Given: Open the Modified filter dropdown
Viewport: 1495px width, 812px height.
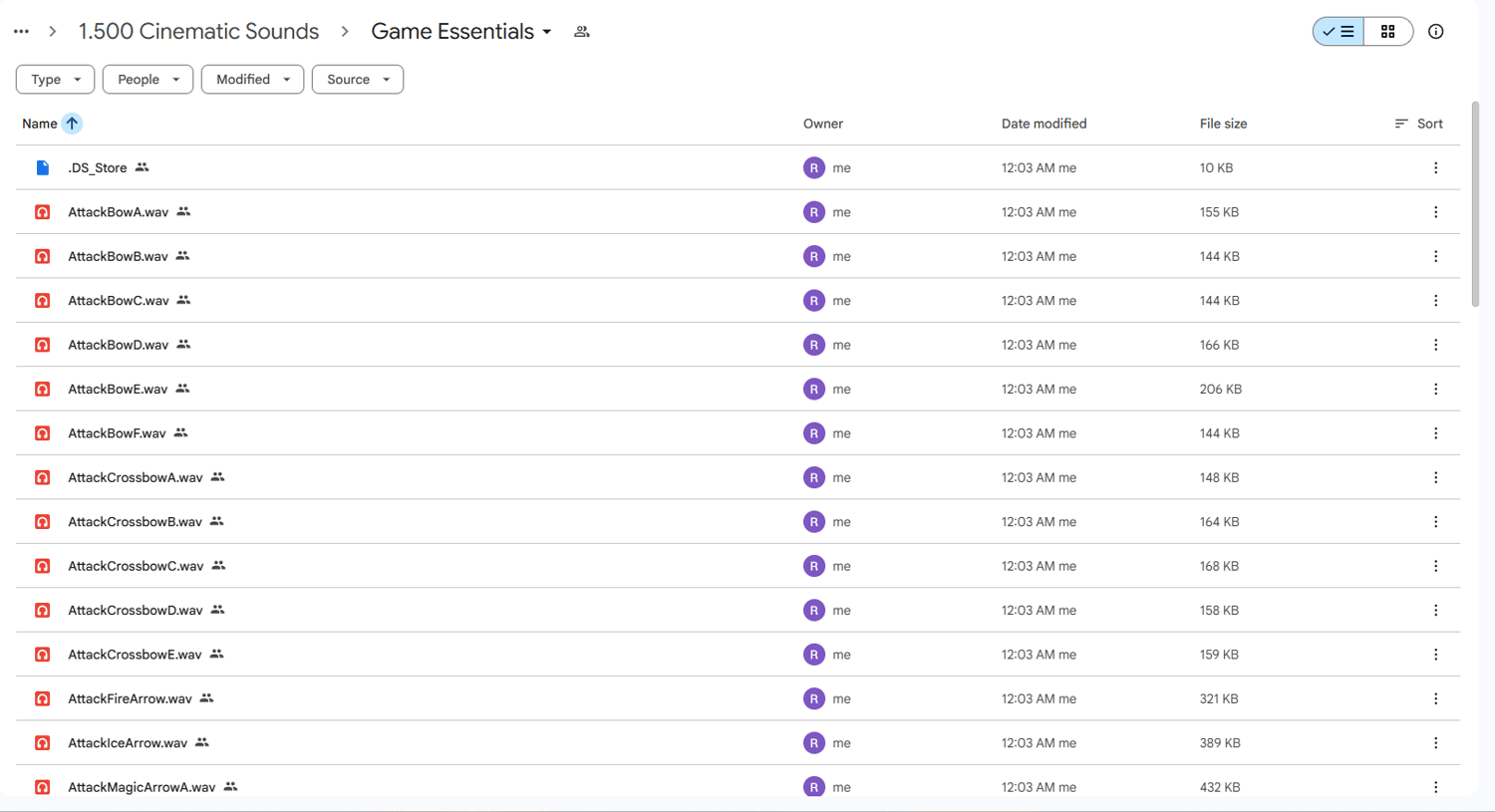Looking at the screenshot, I should [x=252, y=80].
